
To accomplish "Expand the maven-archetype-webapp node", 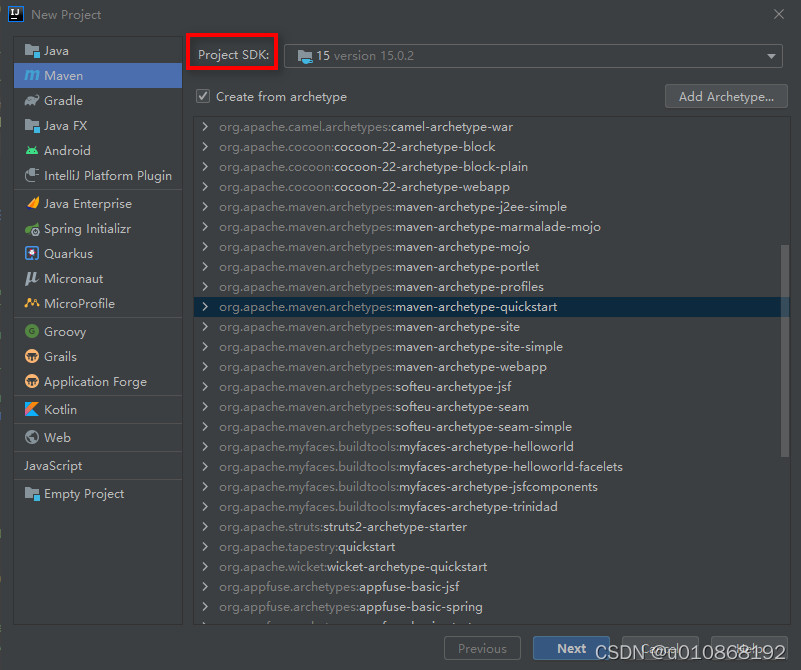I will click(x=205, y=367).
